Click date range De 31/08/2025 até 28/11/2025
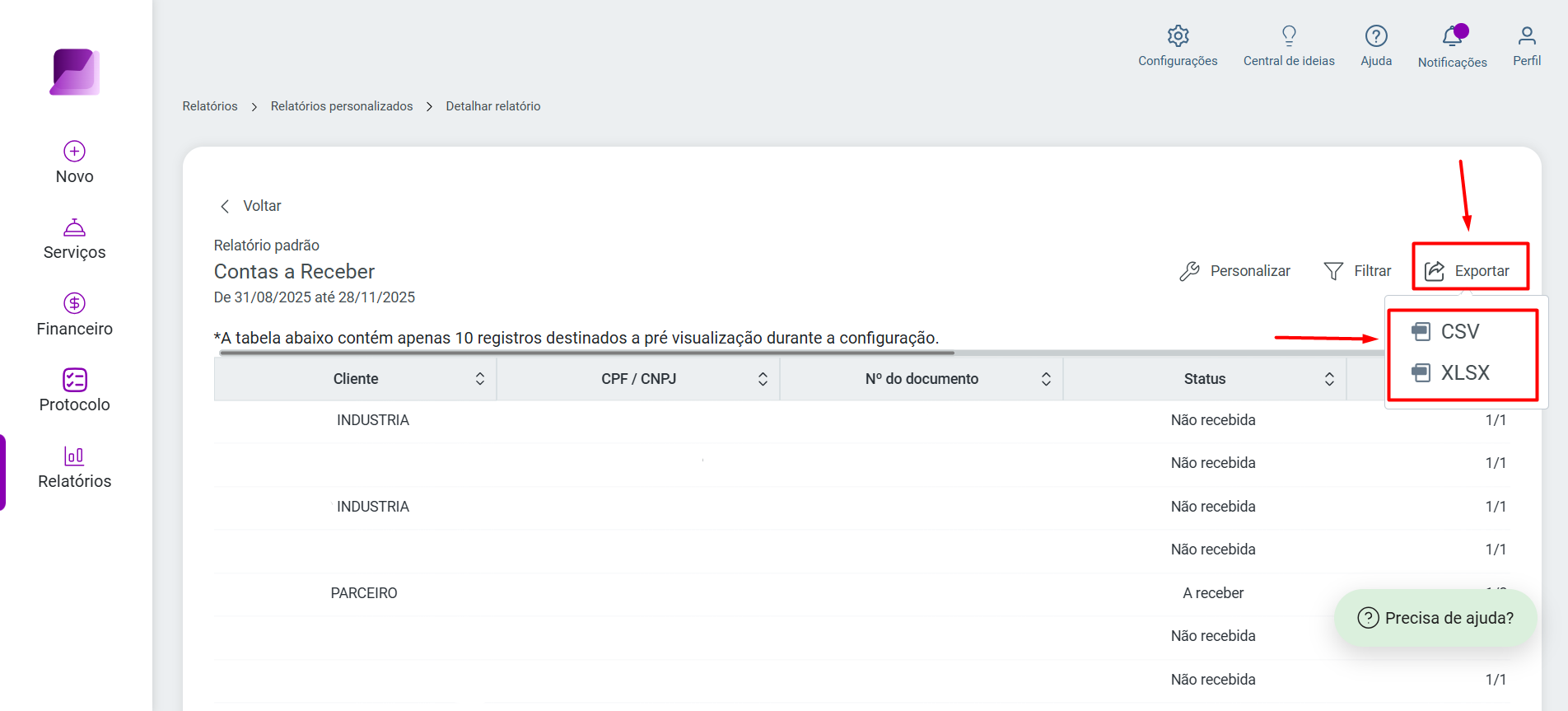Image resolution: width=1568 pixels, height=711 pixels. click(x=315, y=297)
